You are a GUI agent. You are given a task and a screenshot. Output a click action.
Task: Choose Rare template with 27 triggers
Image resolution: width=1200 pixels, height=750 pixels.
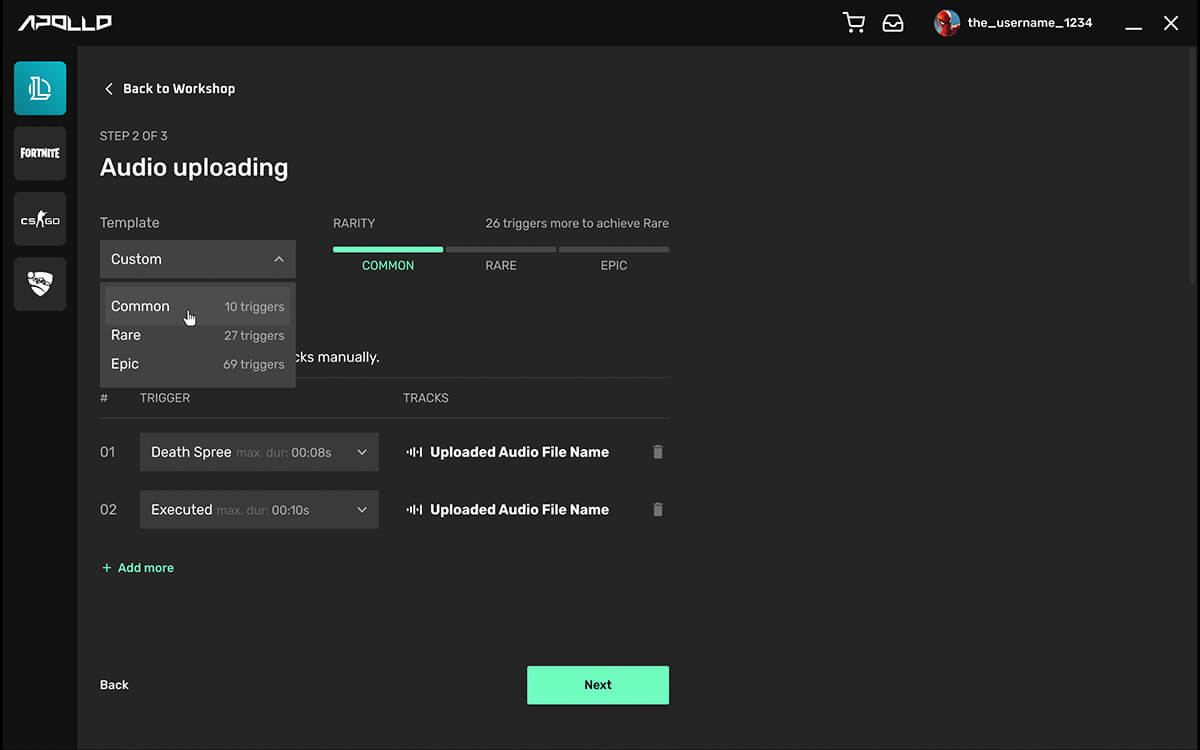(x=197, y=336)
